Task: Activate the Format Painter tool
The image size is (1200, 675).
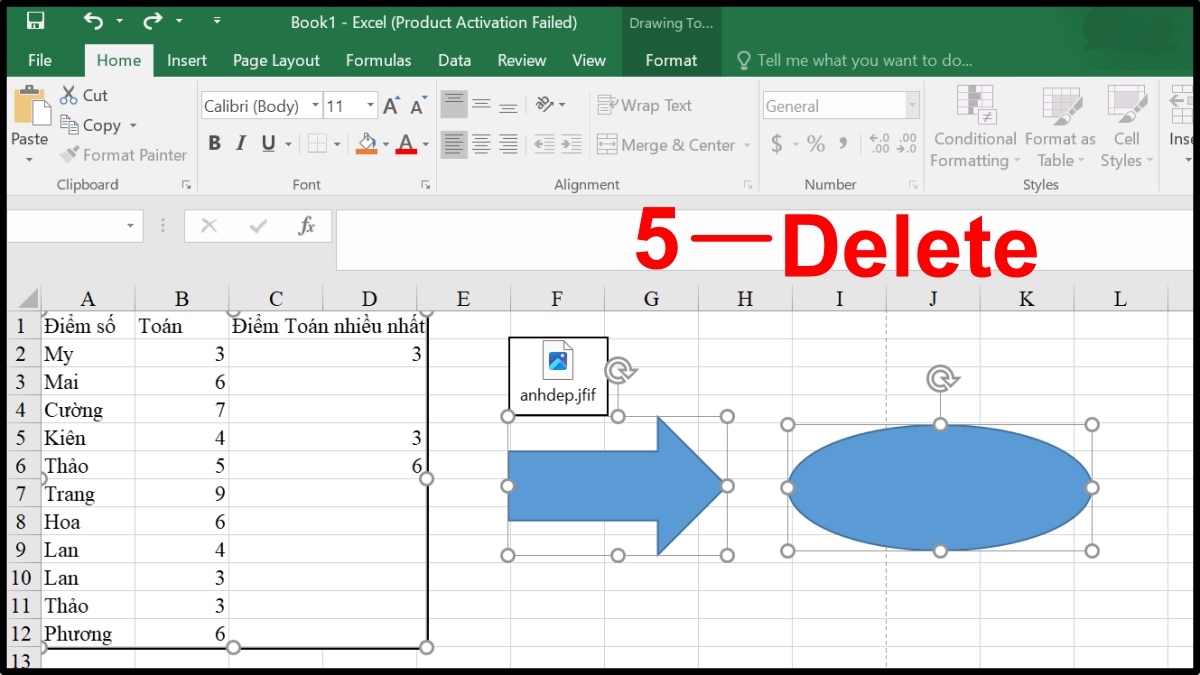Action: click(123, 155)
